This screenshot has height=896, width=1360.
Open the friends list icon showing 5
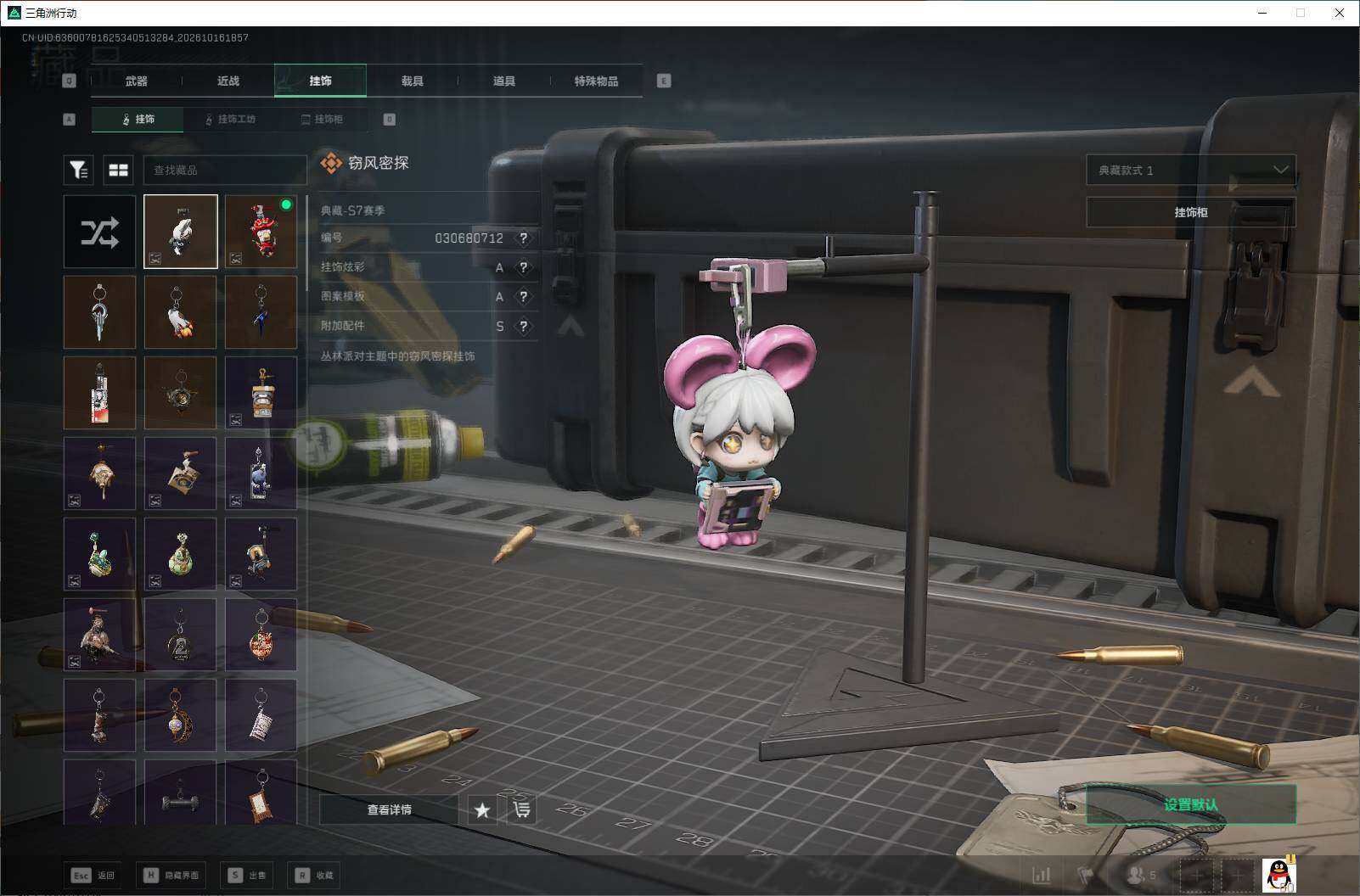click(x=1141, y=875)
